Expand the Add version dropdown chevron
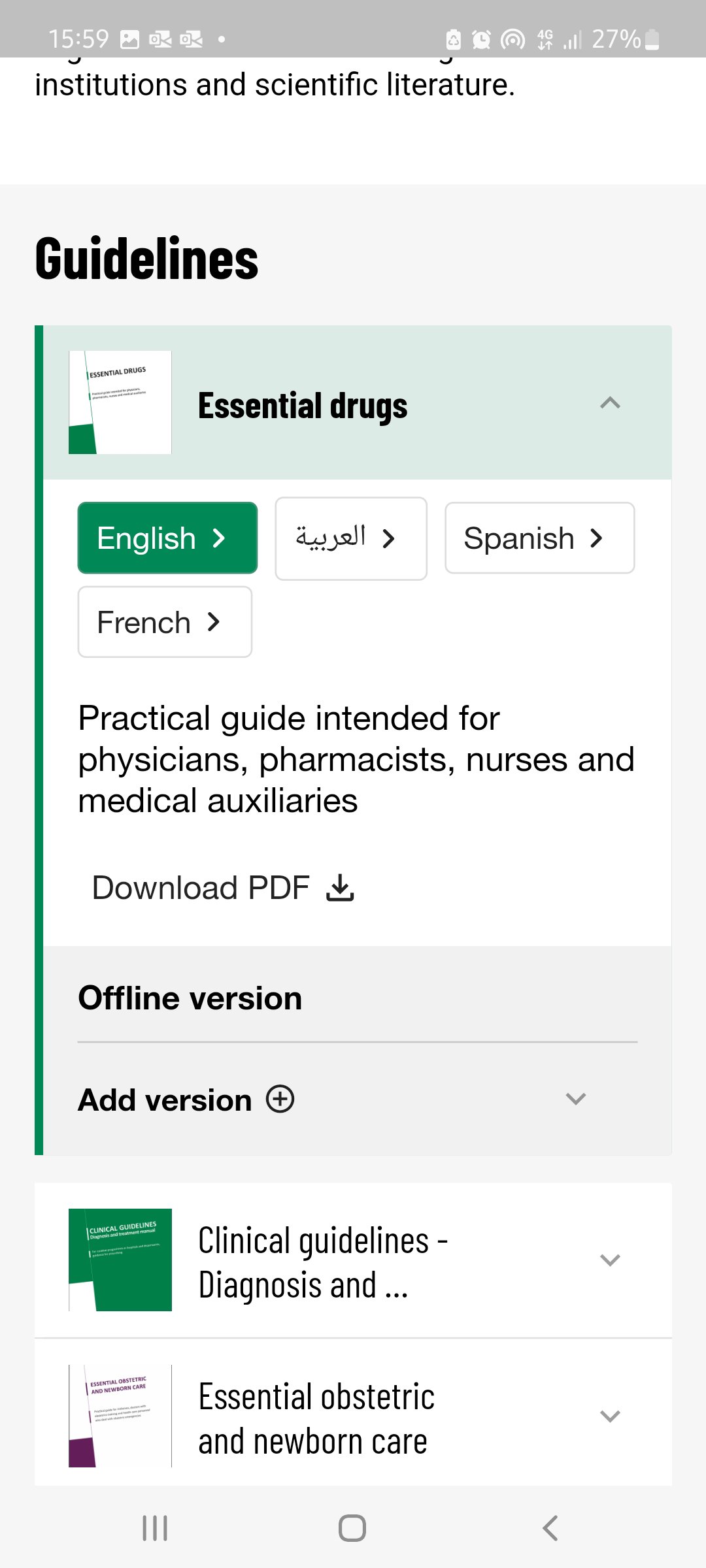Image resolution: width=706 pixels, height=1568 pixels. pos(575,1099)
